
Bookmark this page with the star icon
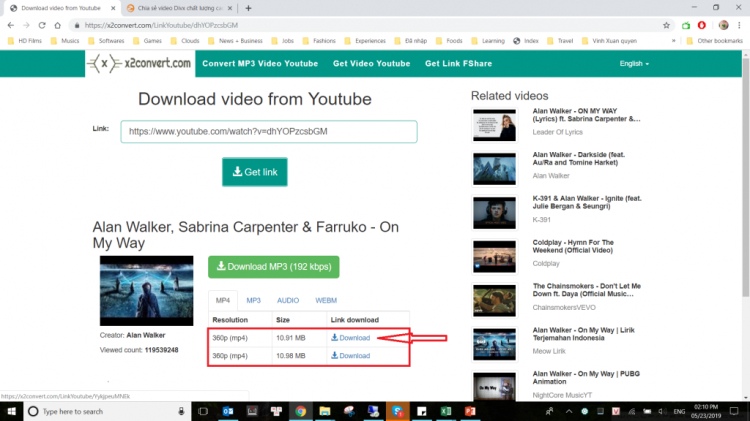click(666, 25)
